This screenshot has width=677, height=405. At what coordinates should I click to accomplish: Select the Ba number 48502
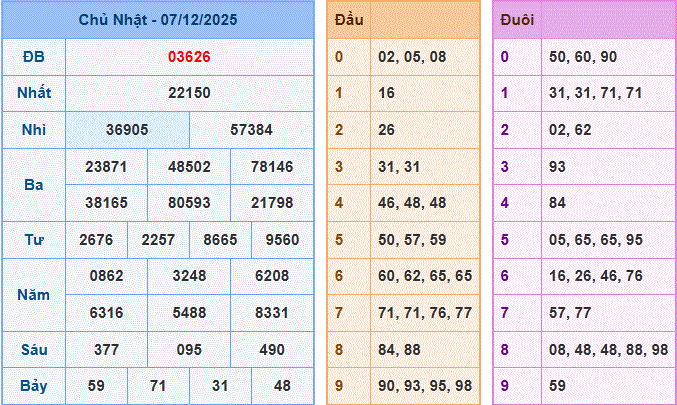(189, 167)
